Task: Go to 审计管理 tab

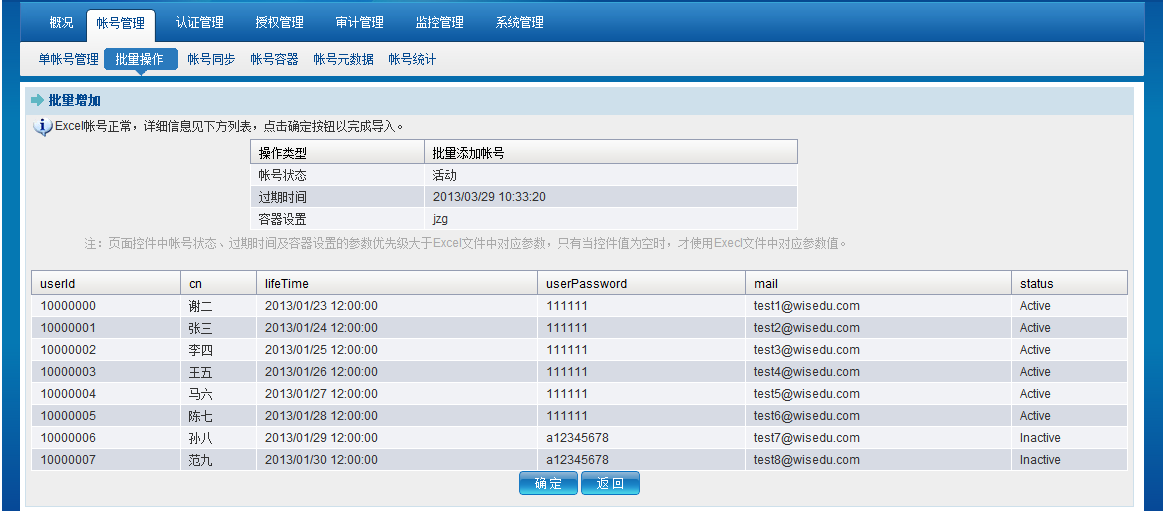Action: click(359, 23)
